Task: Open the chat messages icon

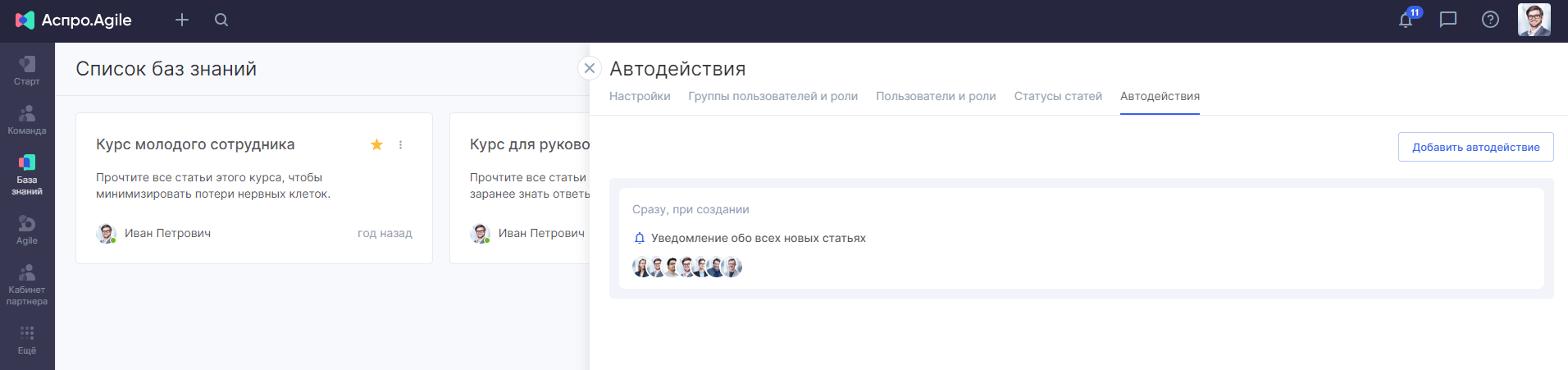Action: [x=1448, y=20]
